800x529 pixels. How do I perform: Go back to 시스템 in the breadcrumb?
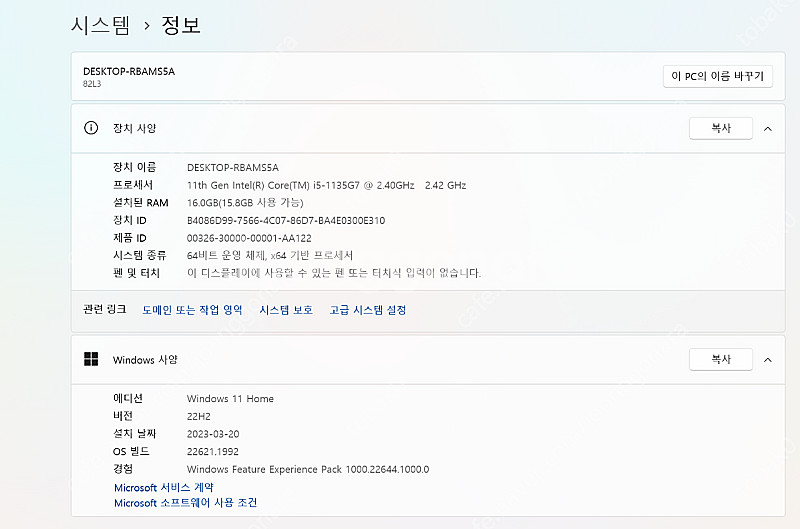point(100,26)
